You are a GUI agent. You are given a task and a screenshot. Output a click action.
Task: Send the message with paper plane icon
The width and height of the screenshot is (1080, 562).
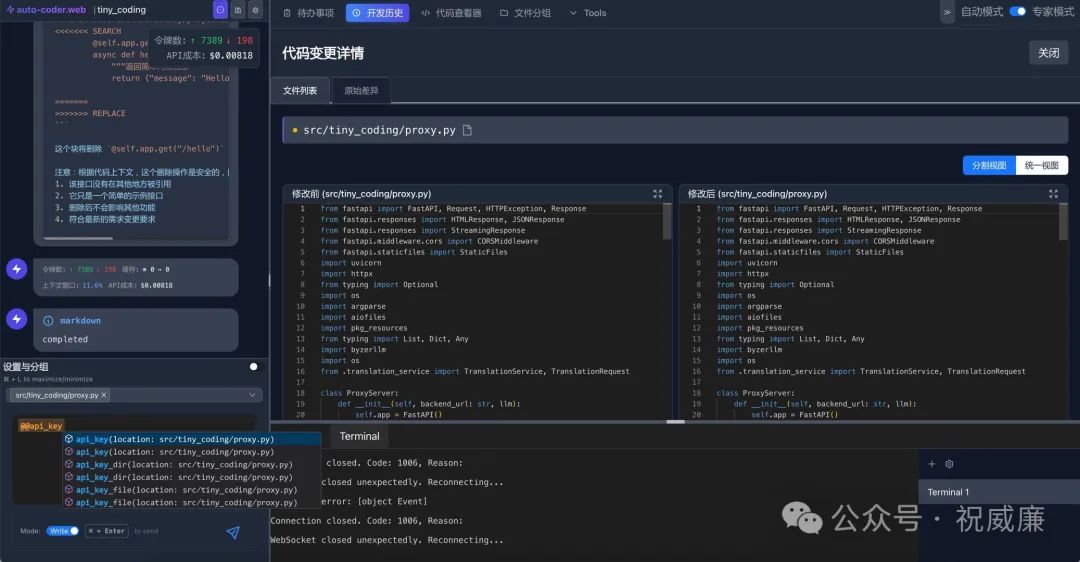pyautogui.click(x=233, y=532)
